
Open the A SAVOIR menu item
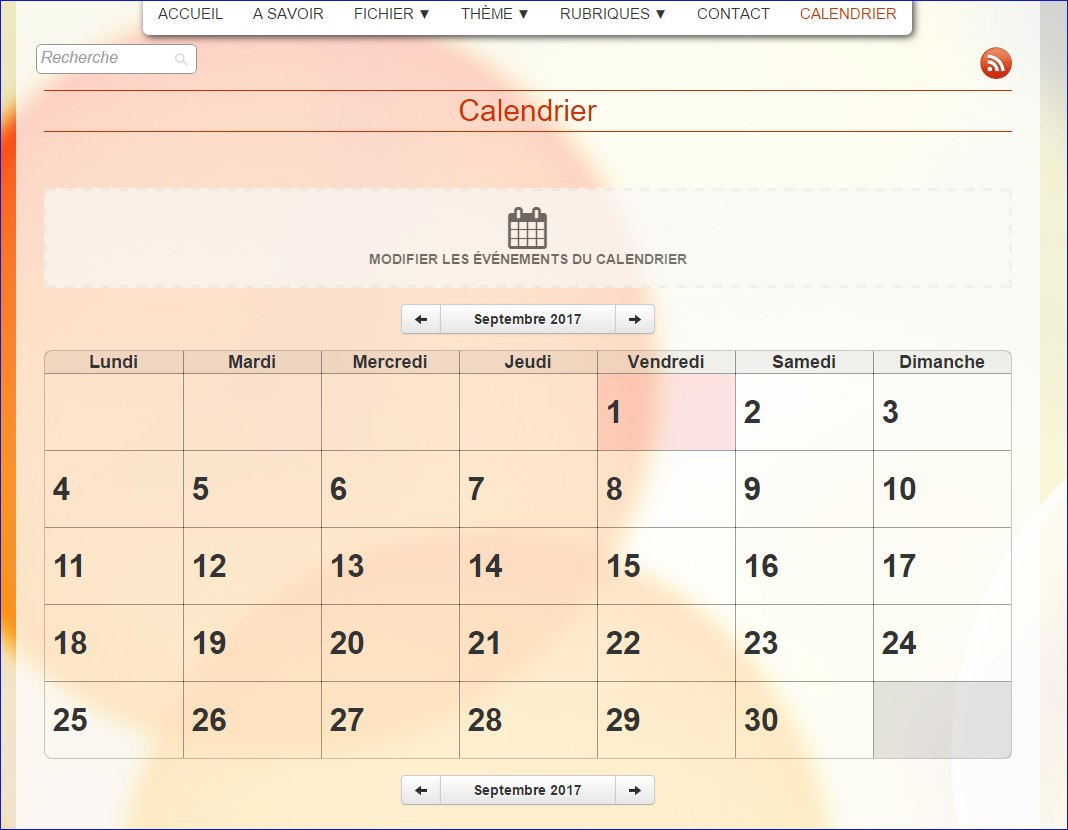(288, 14)
